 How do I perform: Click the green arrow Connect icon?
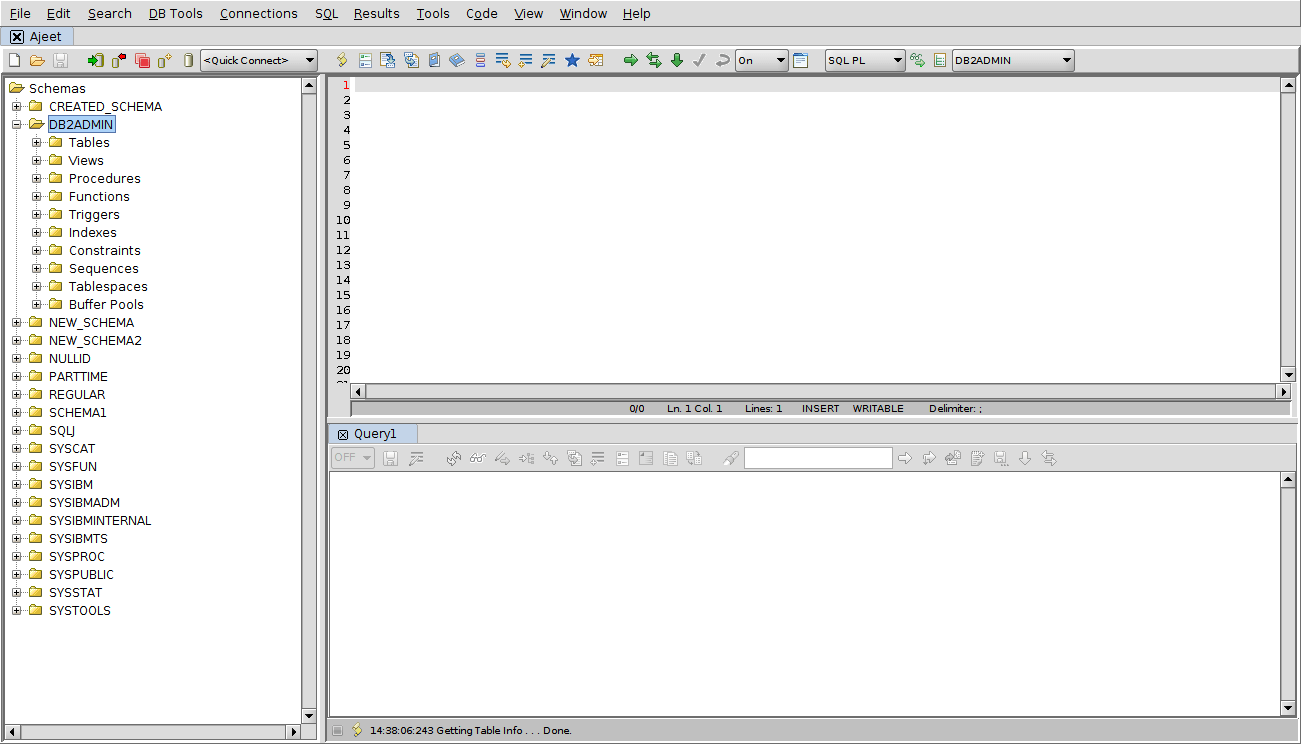pyautogui.click(x=96, y=61)
